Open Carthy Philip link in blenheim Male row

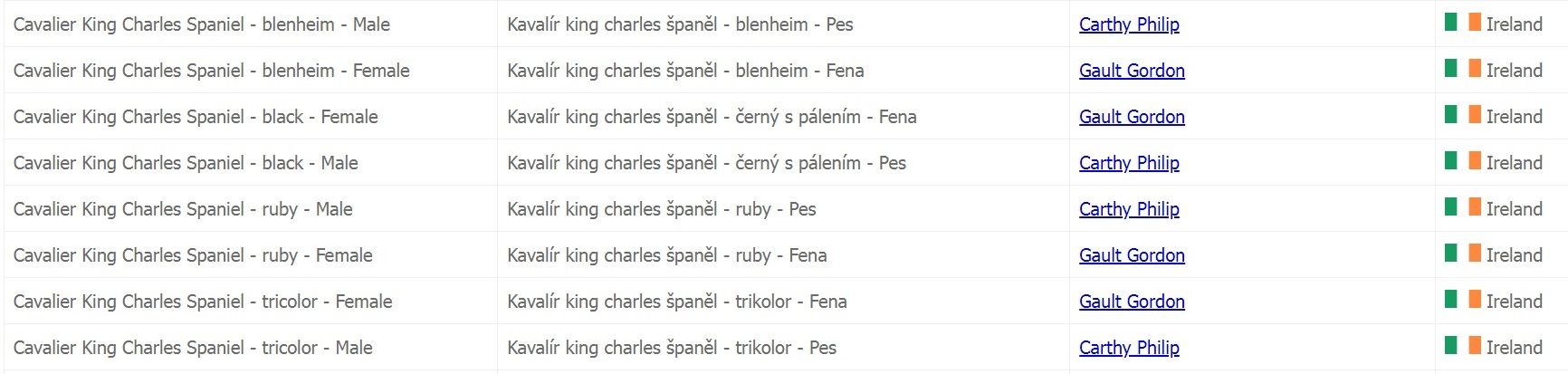coord(1129,24)
